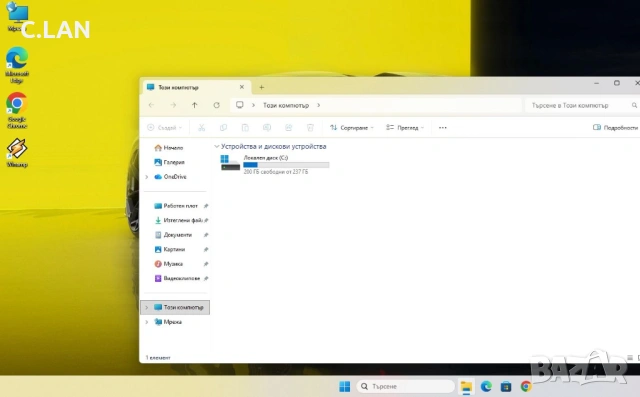Add a new Explorer tab
The image size is (640, 397).
(262, 87)
